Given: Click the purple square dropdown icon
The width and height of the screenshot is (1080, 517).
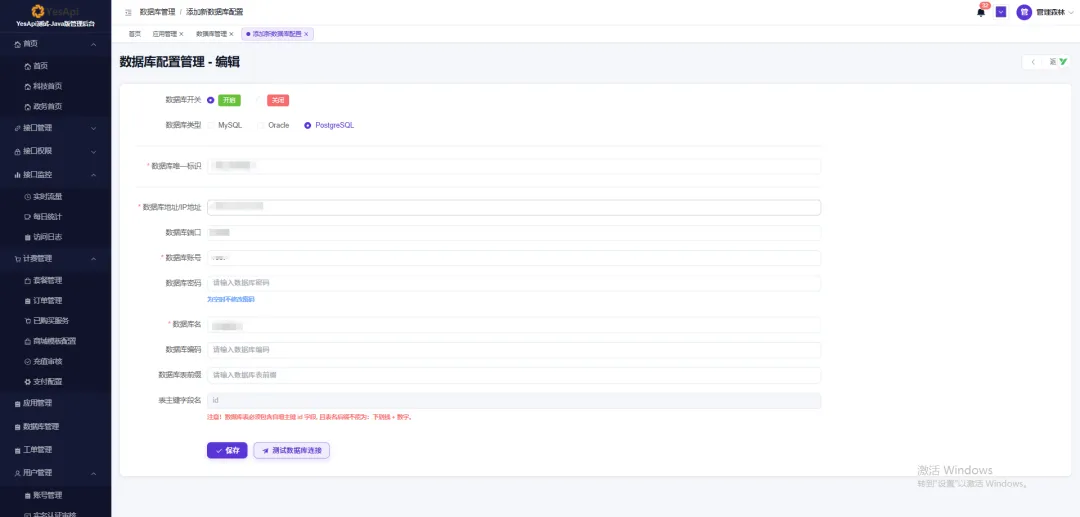Looking at the screenshot, I should (x=1001, y=12).
